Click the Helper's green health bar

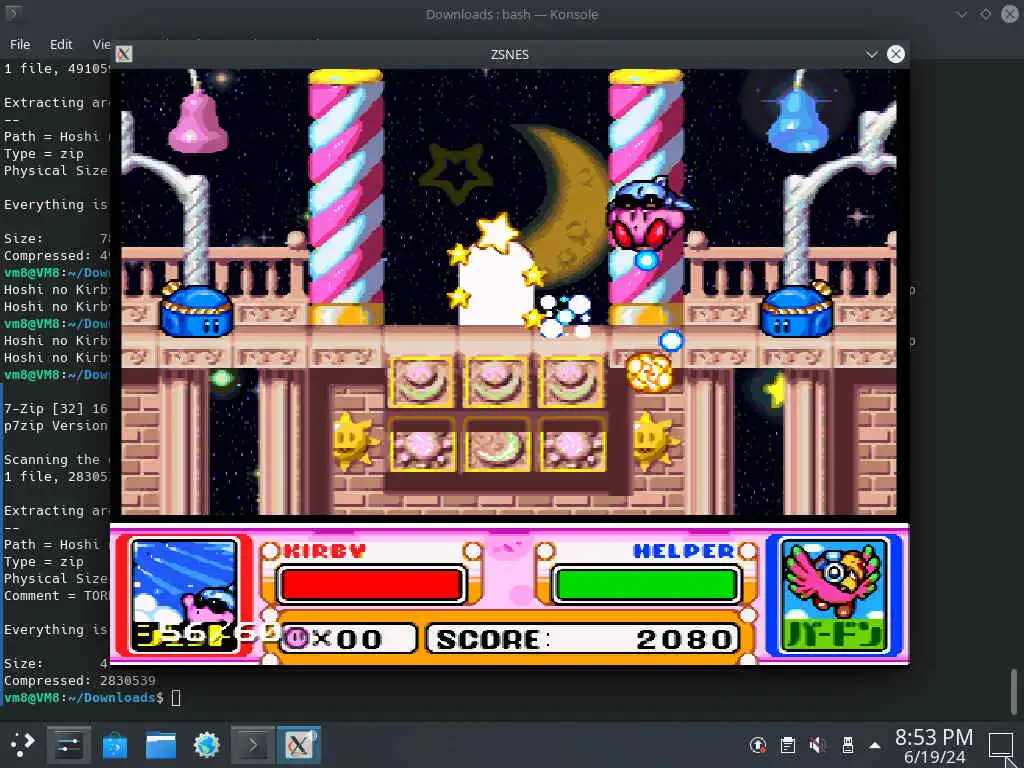click(647, 584)
